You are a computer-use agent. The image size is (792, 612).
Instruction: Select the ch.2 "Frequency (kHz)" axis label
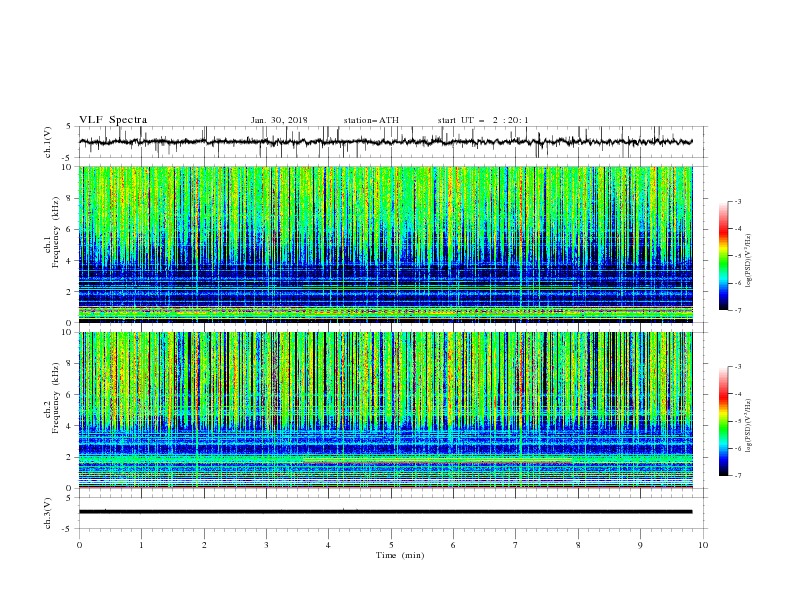click(x=56, y=398)
